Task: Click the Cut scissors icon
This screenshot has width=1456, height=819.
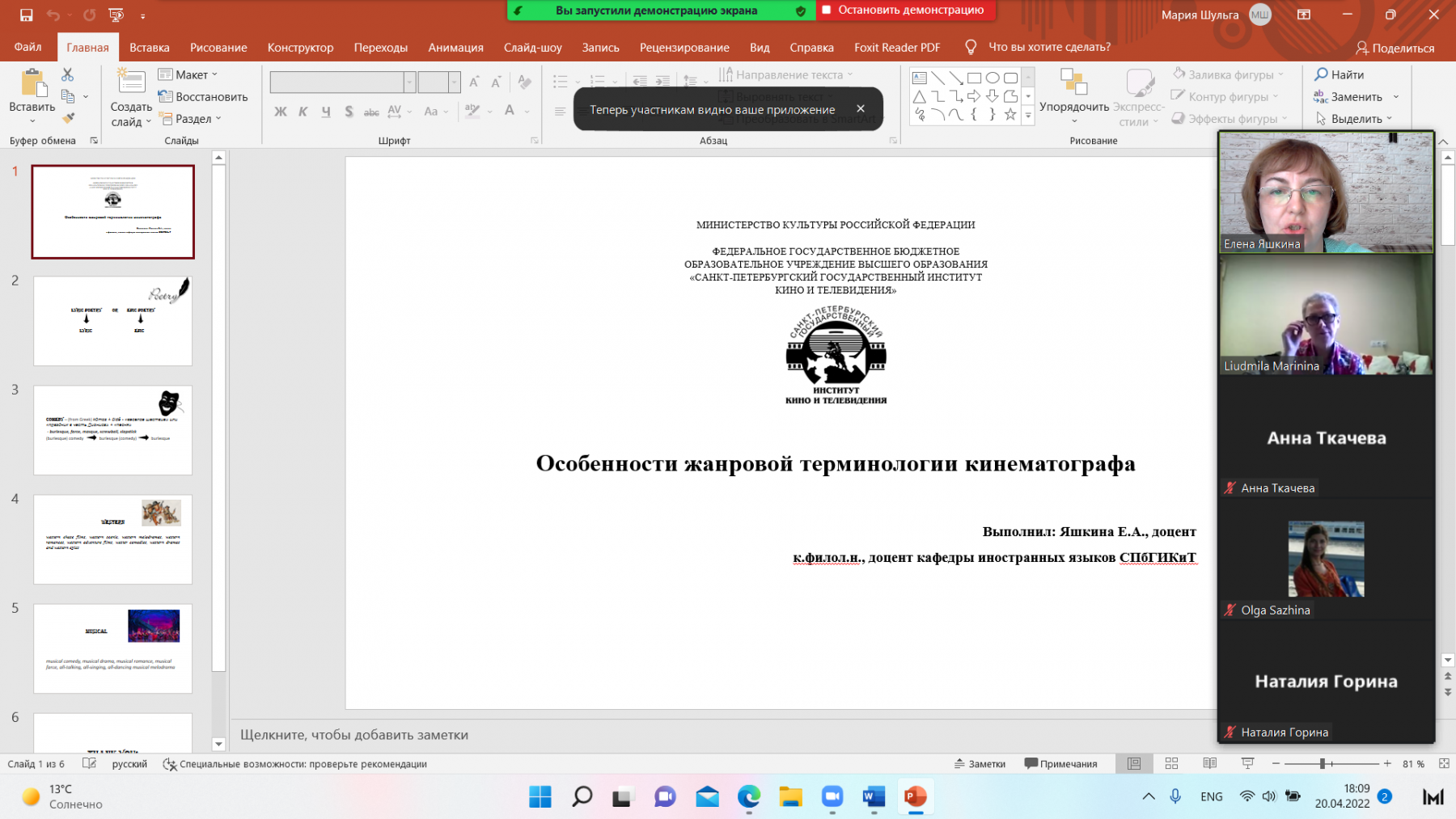Action: coord(67,74)
